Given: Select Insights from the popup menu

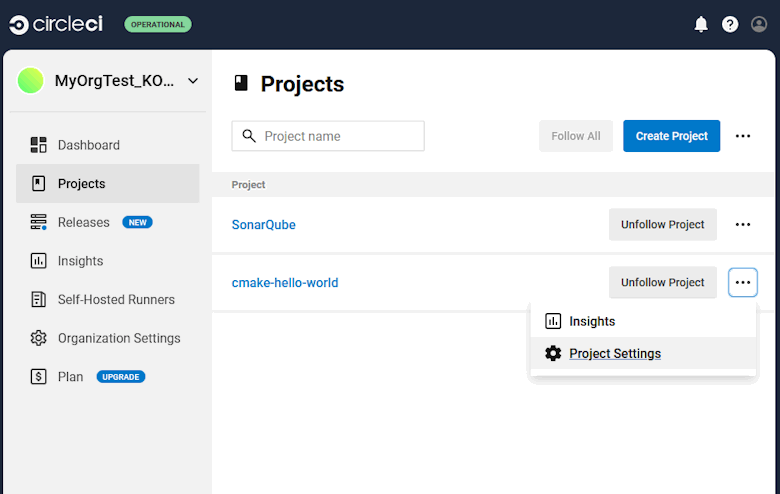Looking at the screenshot, I should click(x=592, y=321).
